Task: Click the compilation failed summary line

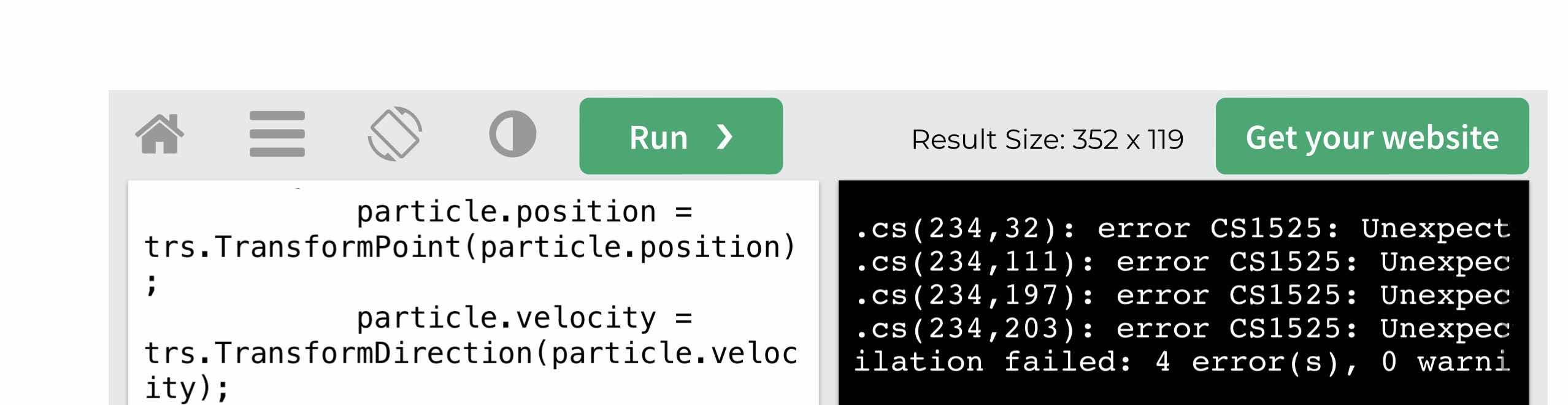Action: click(1182, 362)
